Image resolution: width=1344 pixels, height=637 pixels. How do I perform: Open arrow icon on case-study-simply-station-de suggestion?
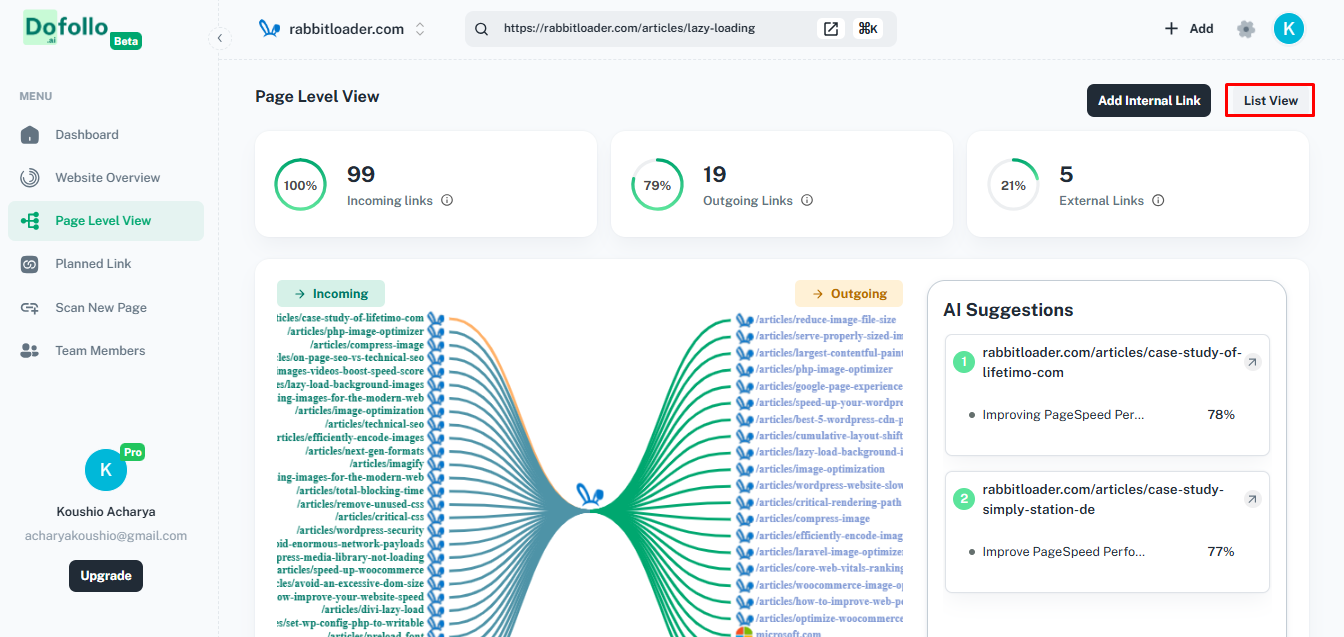(1252, 499)
